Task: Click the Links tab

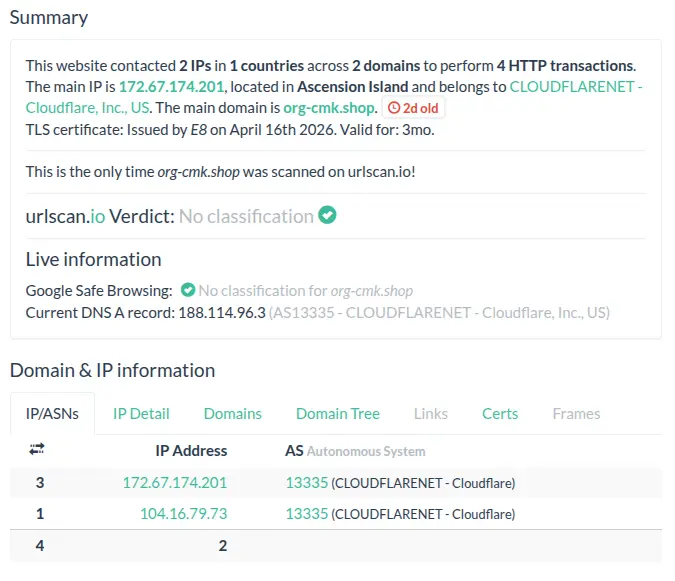Action: pyautogui.click(x=431, y=413)
